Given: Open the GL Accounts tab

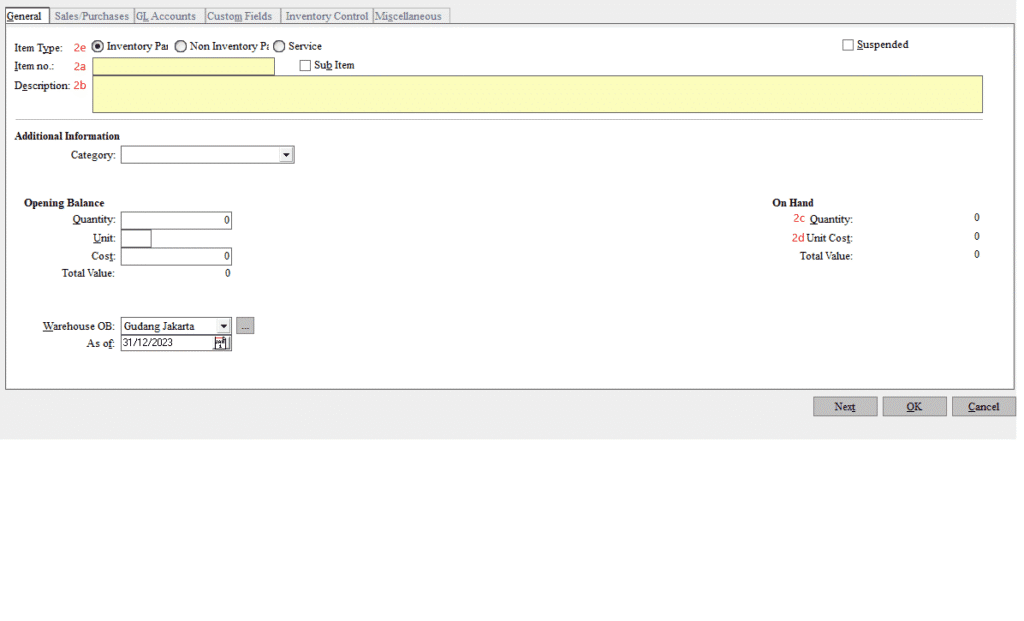Looking at the screenshot, I should tap(167, 16).
